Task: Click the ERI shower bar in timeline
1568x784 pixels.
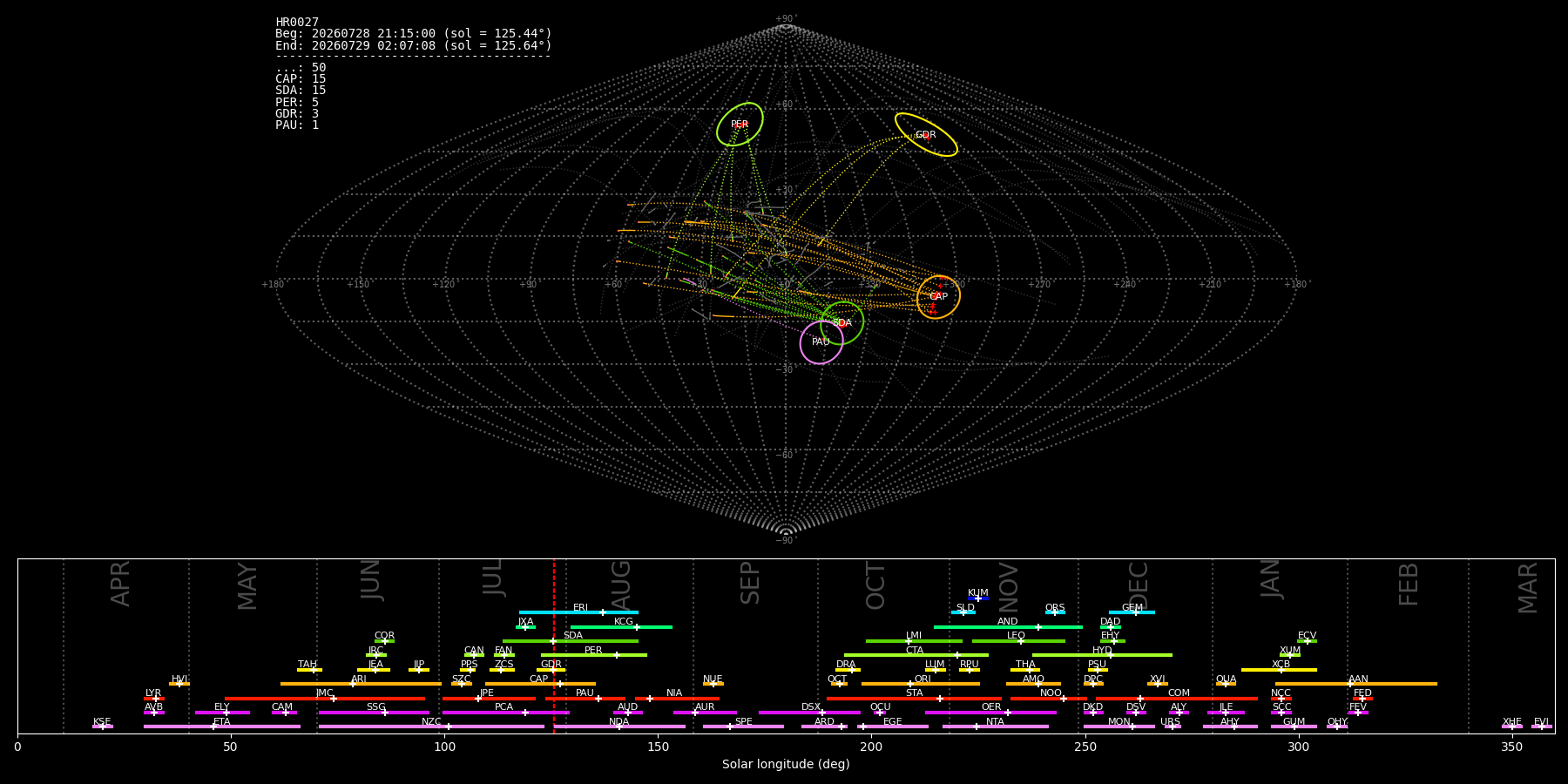Action: 578,612
